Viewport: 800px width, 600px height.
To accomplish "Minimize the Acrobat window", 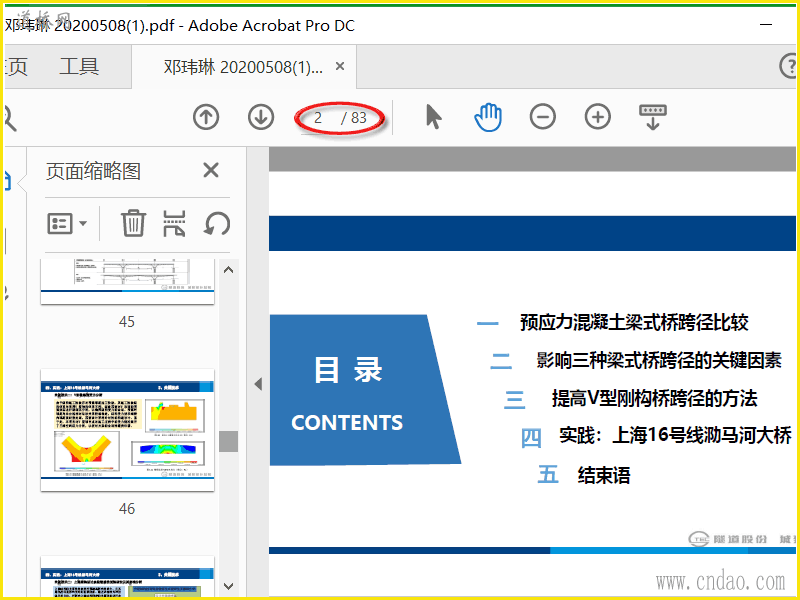I will (x=766, y=24).
